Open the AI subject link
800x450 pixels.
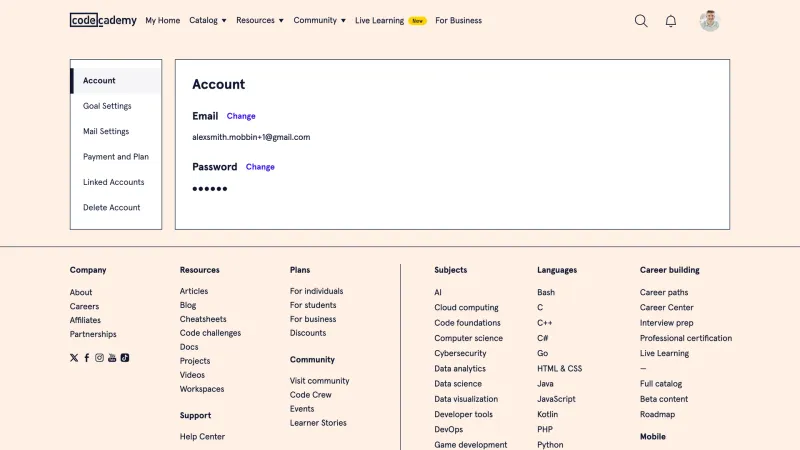[438, 292]
